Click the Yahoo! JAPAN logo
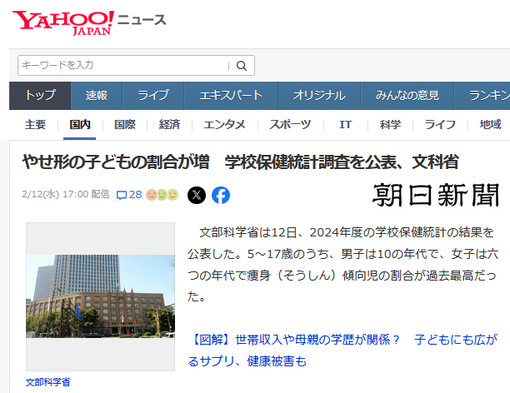 pyautogui.click(x=63, y=23)
